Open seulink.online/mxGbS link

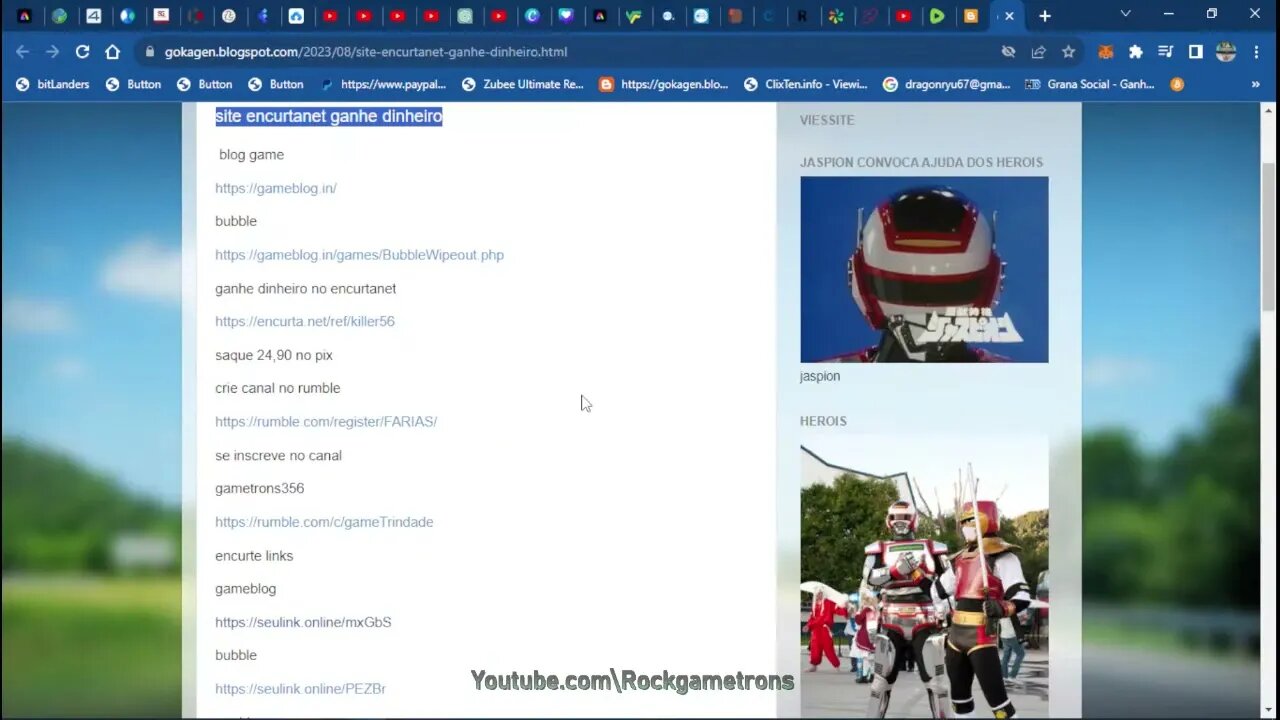coord(303,622)
